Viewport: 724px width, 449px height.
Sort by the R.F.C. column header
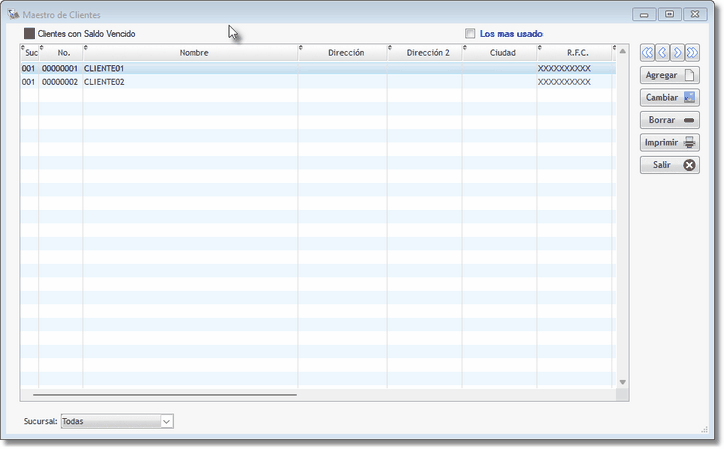click(575, 53)
